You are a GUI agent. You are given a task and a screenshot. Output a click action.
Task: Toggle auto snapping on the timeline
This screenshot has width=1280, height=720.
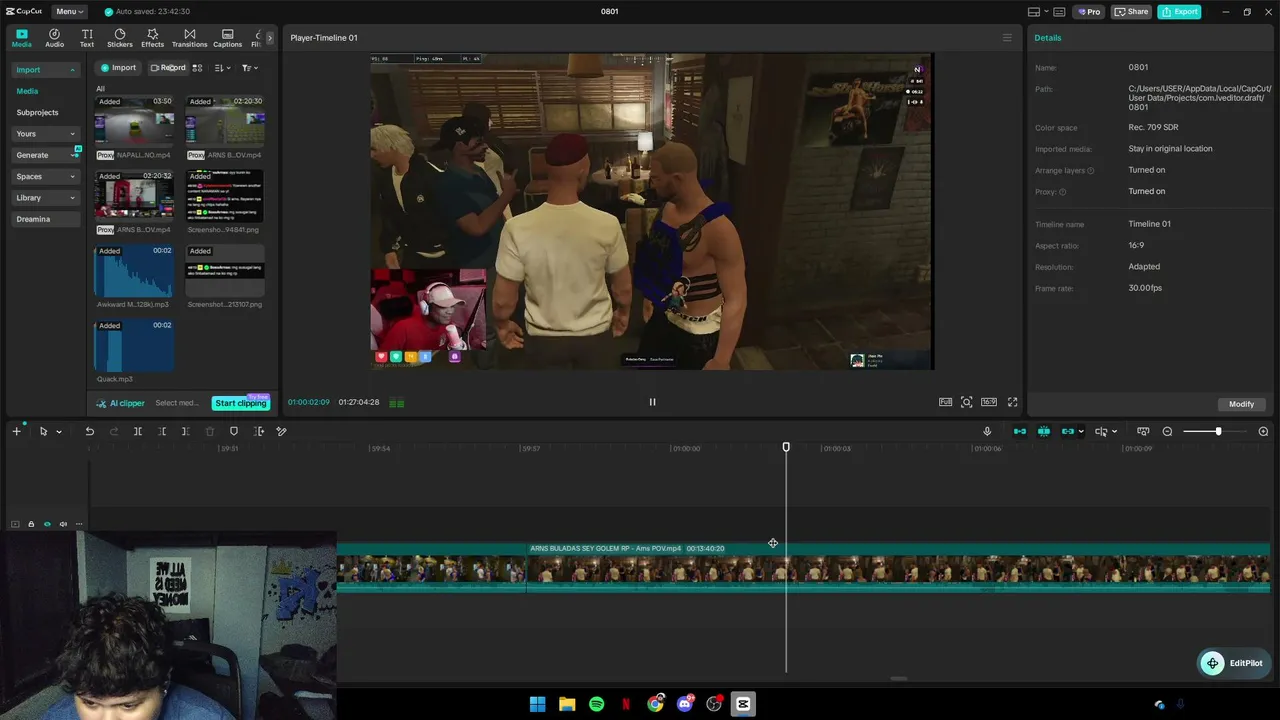1044,431
